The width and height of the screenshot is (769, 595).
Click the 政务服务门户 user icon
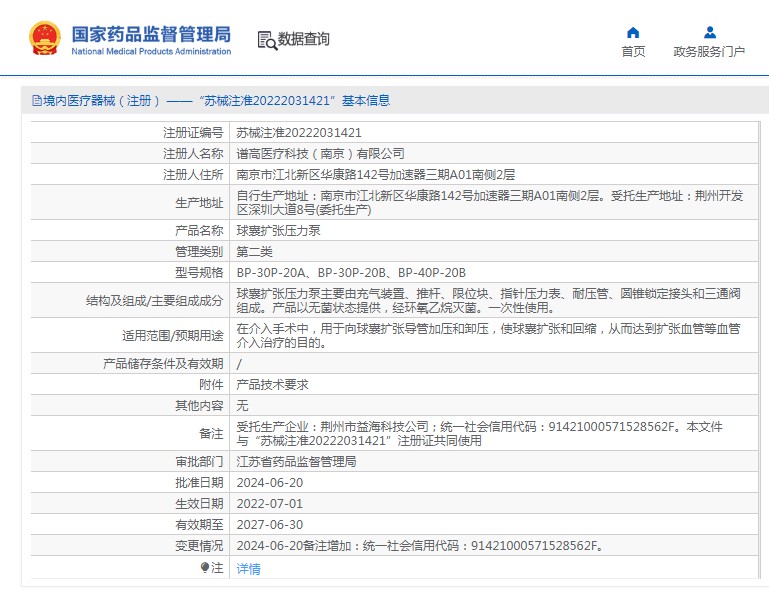click(x=710, y=33)
